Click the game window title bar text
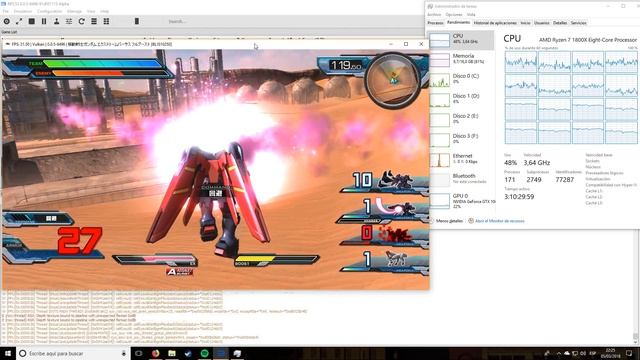 [91, 44]
